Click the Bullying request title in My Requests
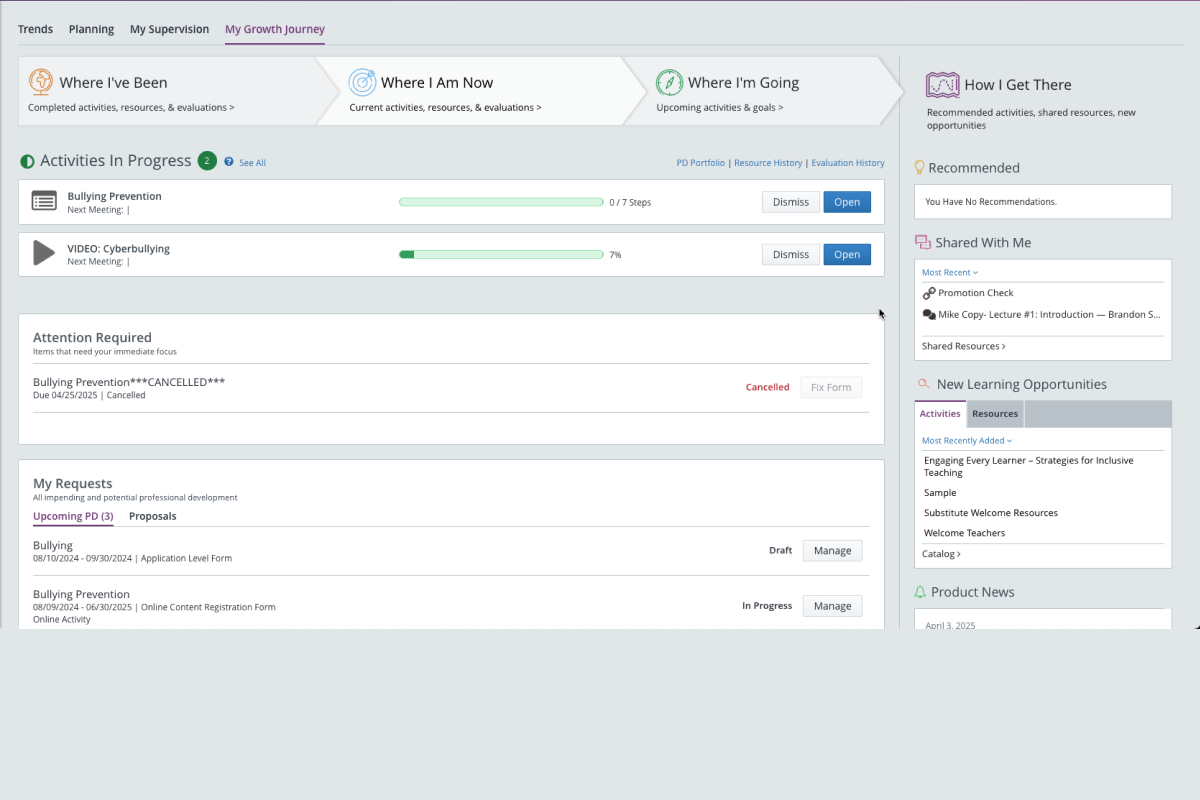The image size is (1200, 800). (x=53, y=546)
